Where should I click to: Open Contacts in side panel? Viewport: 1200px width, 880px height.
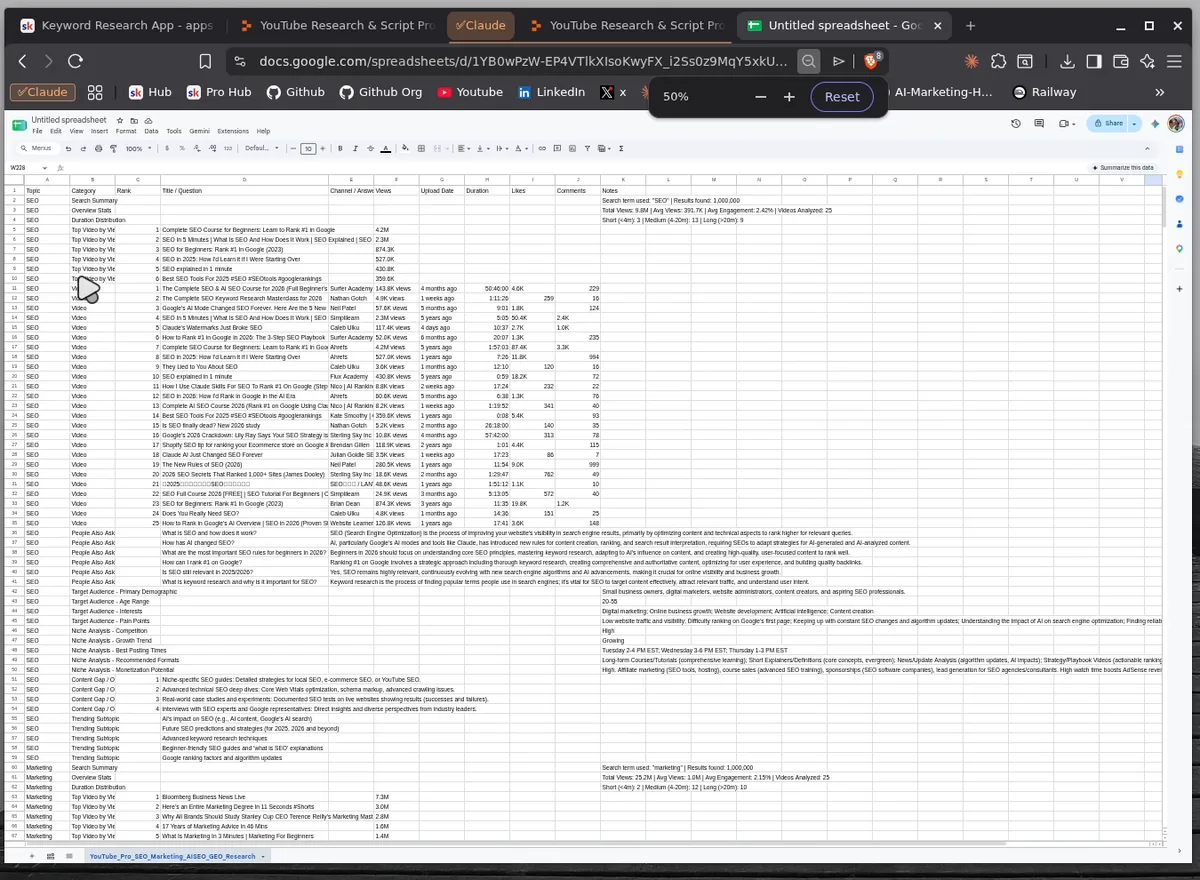(x=1179, y=224)
